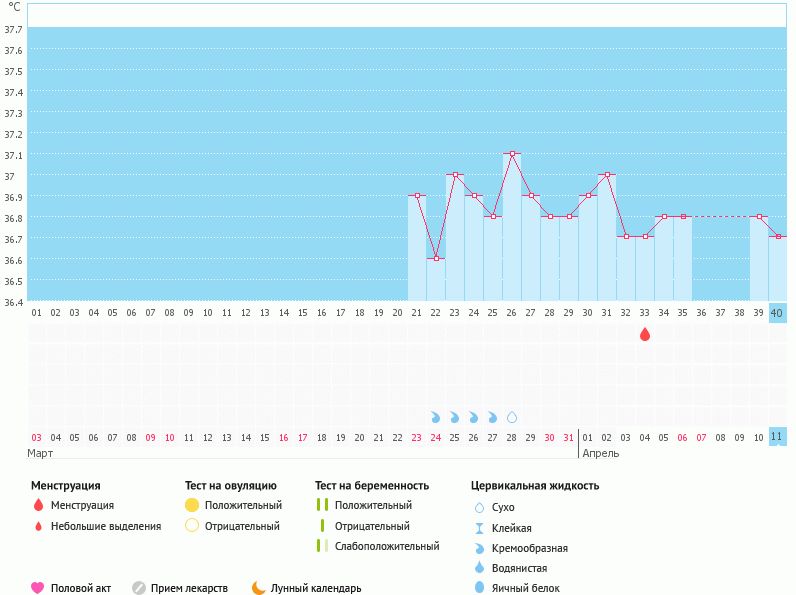Select the highlighted date 11 in April
Viewport: 796px width, 595px height.
coord(777,437)
